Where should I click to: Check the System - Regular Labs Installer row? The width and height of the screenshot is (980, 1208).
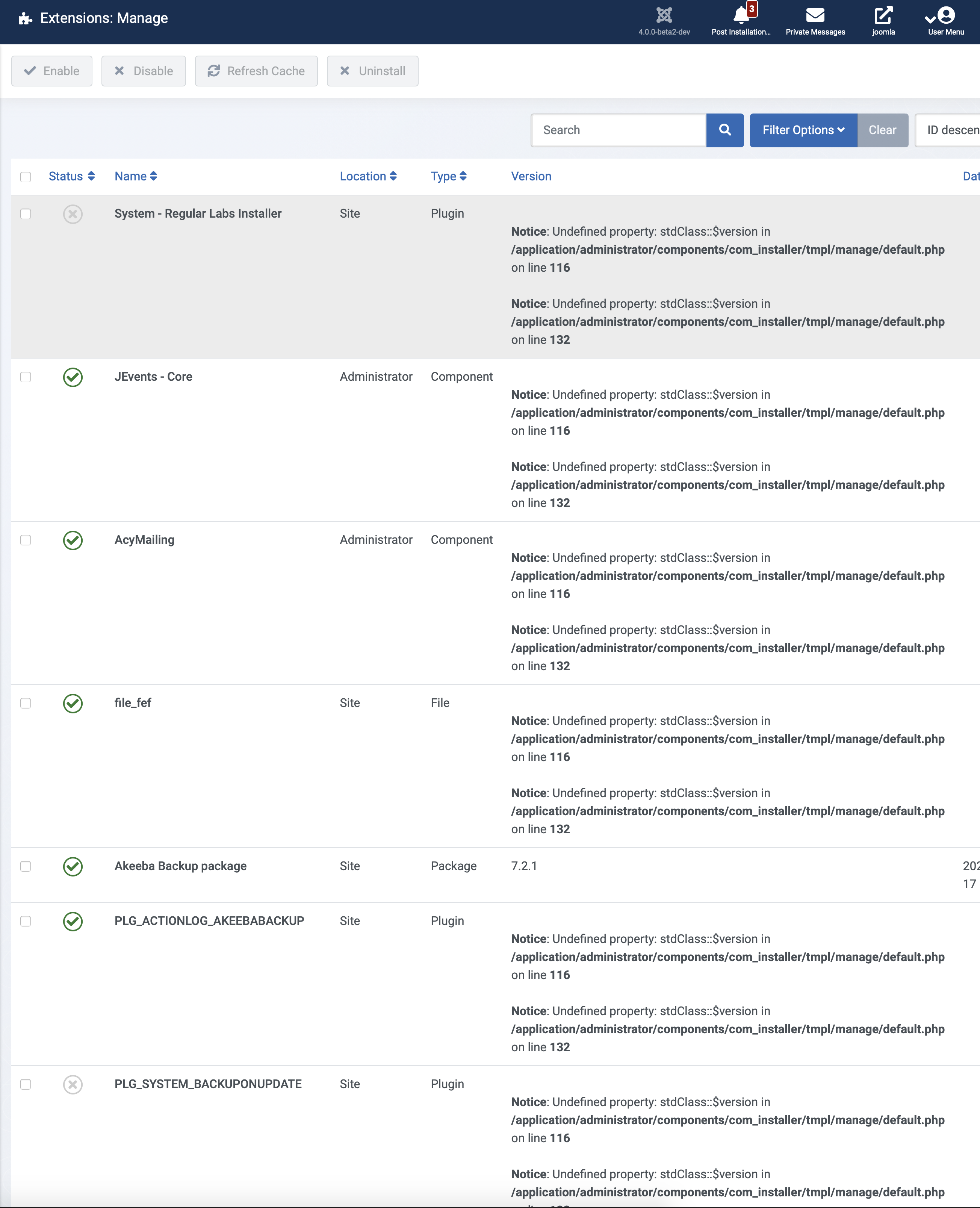click(x=26, y=214)
